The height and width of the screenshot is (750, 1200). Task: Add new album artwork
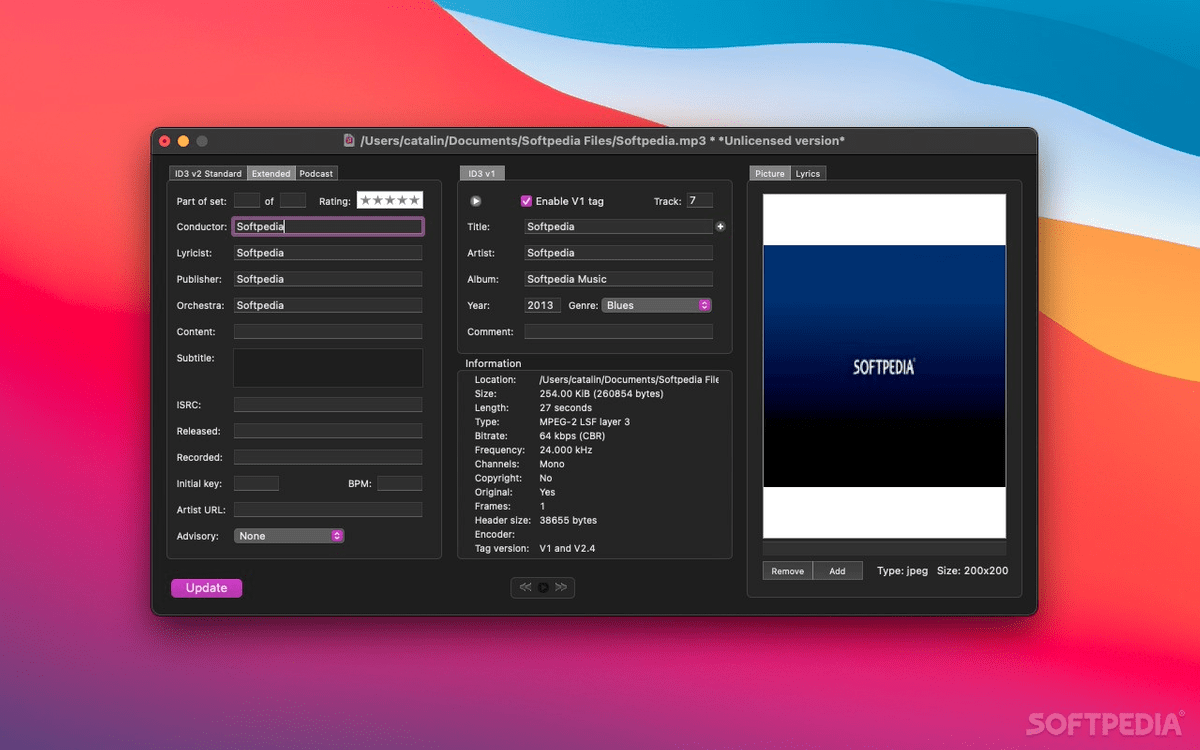pos(838,570)
